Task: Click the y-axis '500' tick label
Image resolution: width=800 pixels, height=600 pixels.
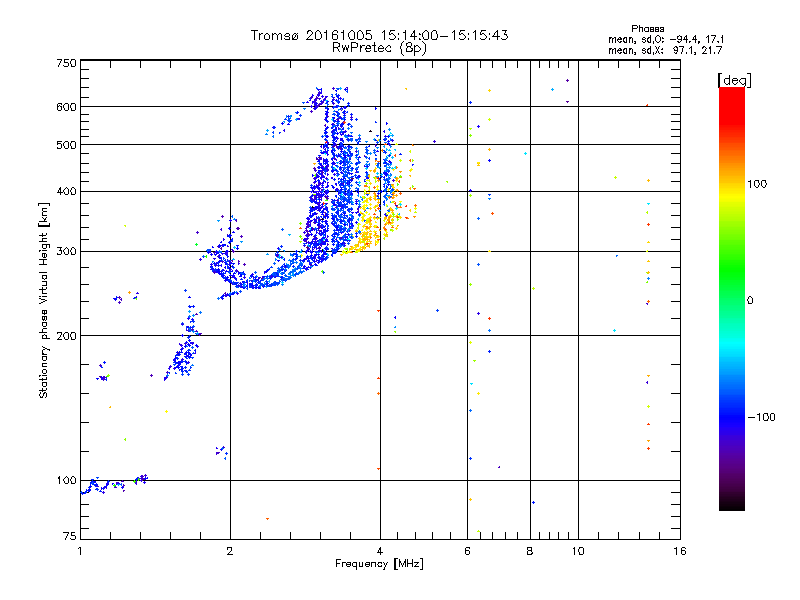Action: (66, 145)
